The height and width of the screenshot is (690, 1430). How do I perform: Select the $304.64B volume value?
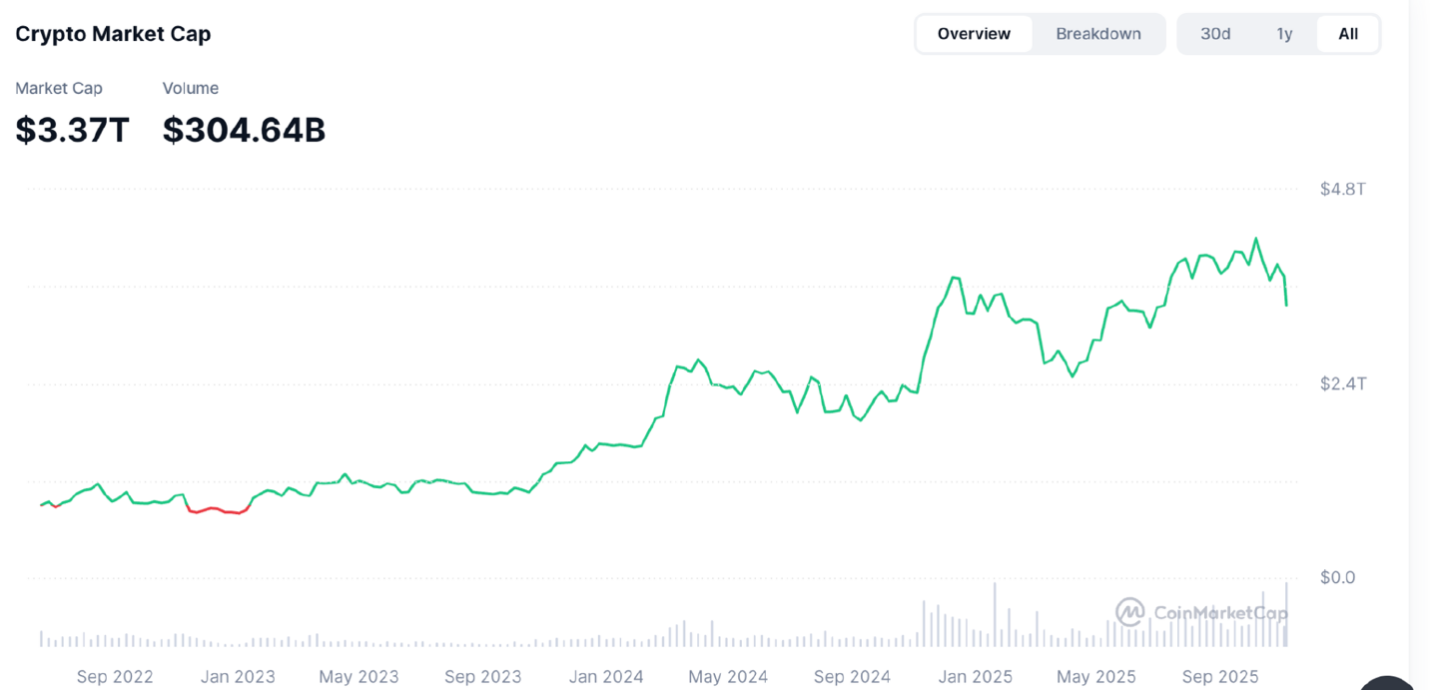click(243, 130)
